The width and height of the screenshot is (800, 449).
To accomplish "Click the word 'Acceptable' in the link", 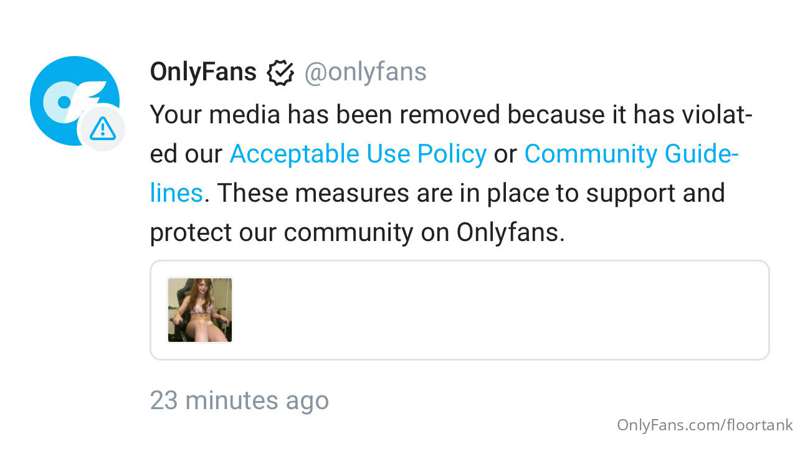I will pos(295,154).
